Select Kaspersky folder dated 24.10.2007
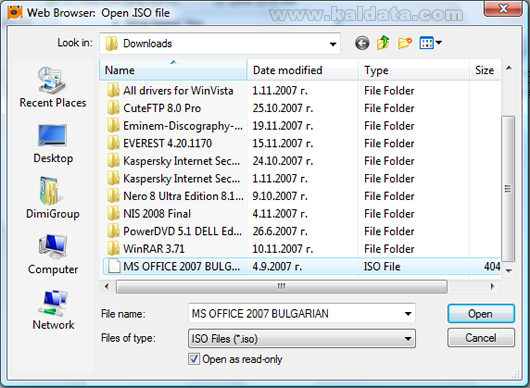This screenshot has width=530, height=388. pos(182,161)
